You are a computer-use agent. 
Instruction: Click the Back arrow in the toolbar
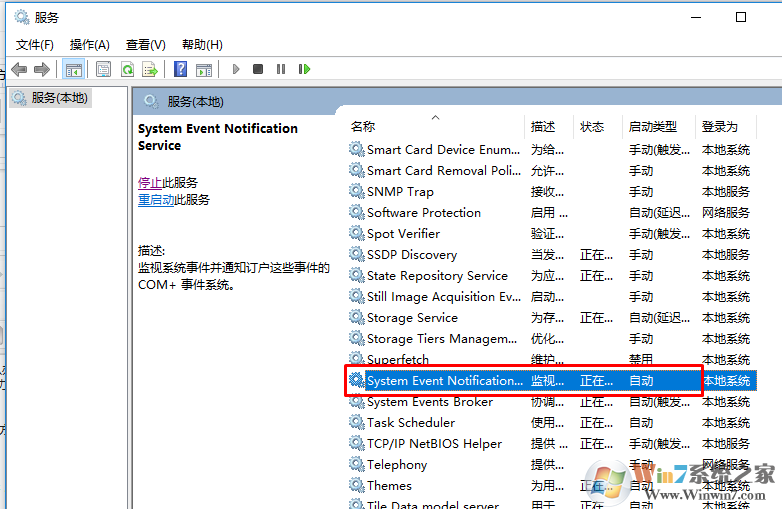19,69
